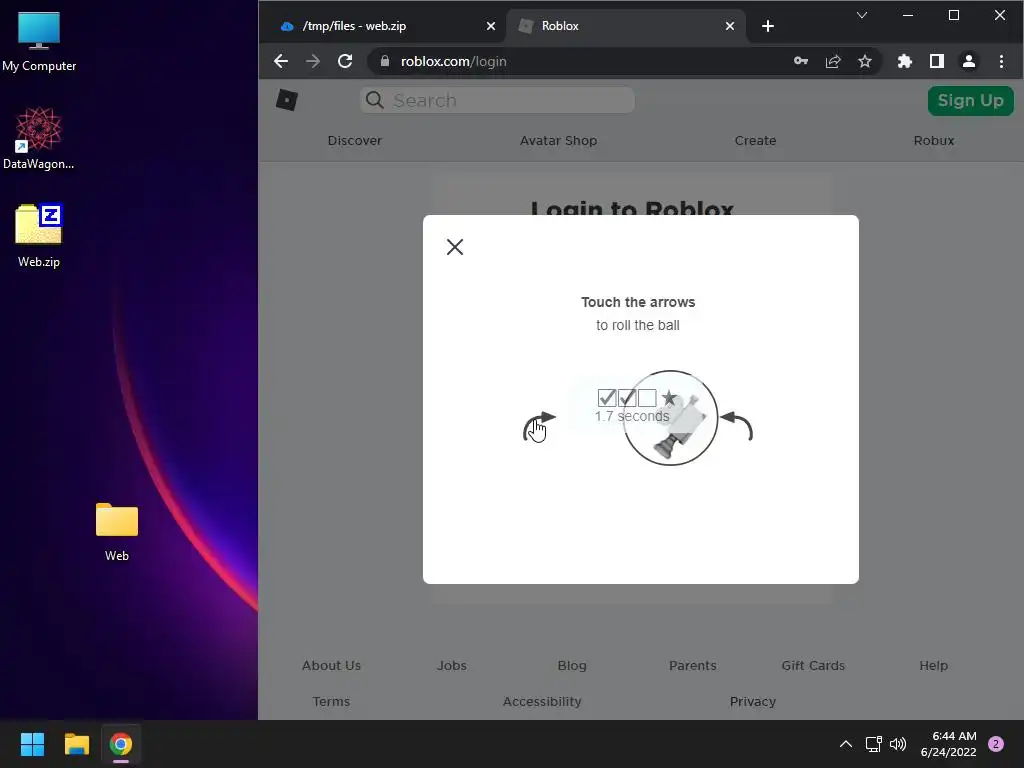This screenshot has height=768, width=1024.
Task: Click the green Sign Up button
Action: click(970, 101)
